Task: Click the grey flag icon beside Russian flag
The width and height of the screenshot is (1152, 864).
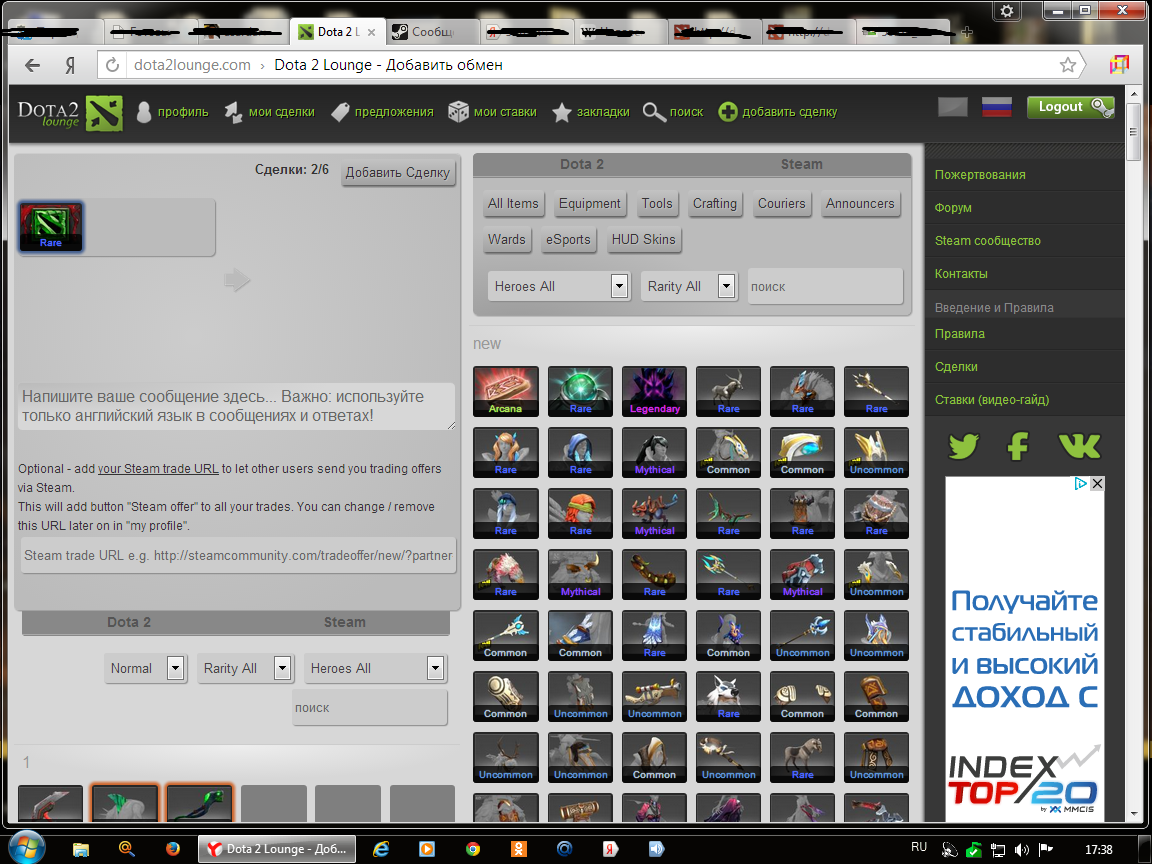Action: point(953,107)
